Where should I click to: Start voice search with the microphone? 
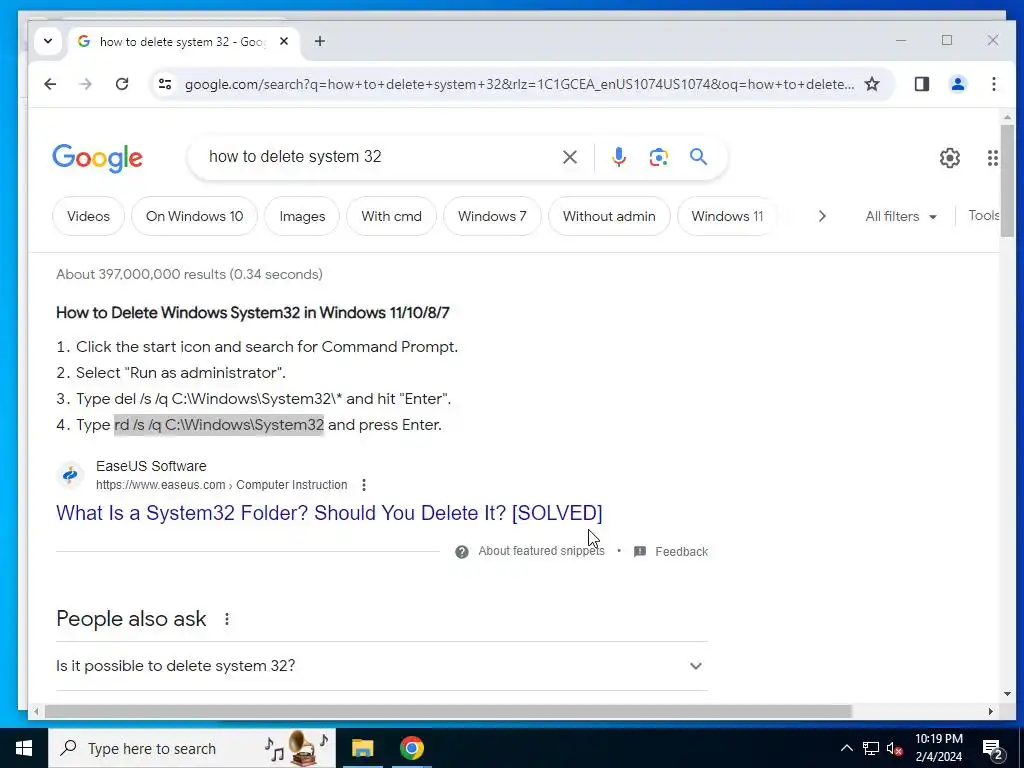coord(618,157)
